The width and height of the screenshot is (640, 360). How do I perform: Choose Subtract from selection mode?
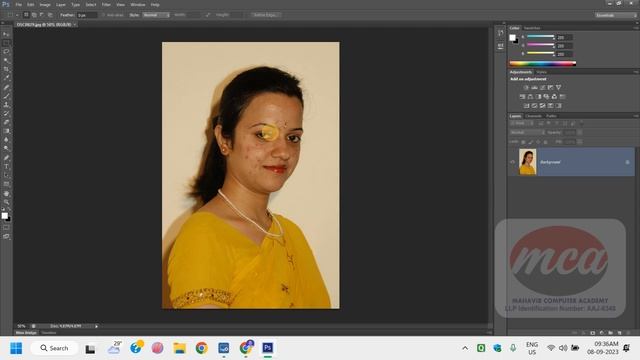[42, 15]
